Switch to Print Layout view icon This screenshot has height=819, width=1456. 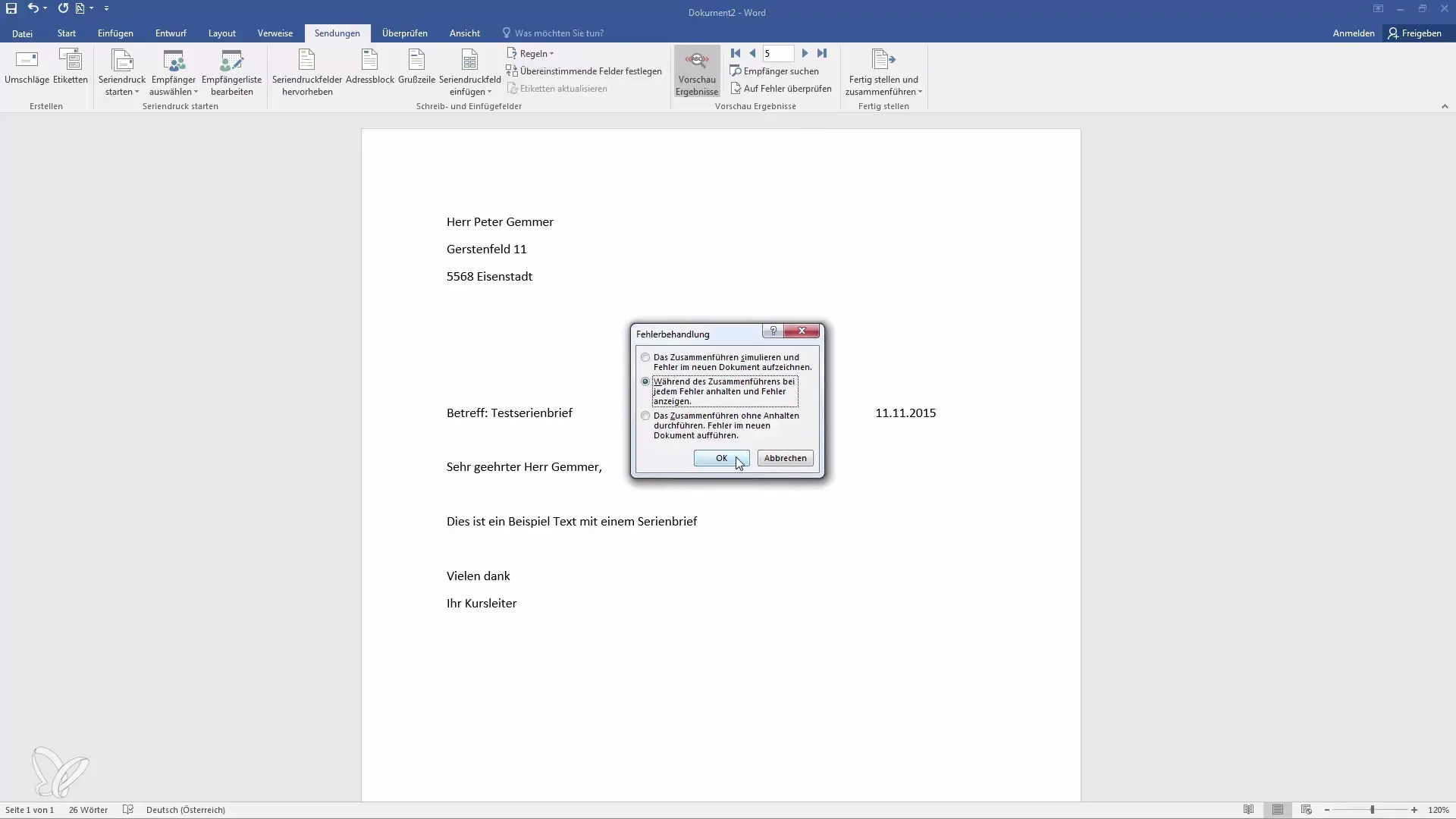click(1278, 810)
